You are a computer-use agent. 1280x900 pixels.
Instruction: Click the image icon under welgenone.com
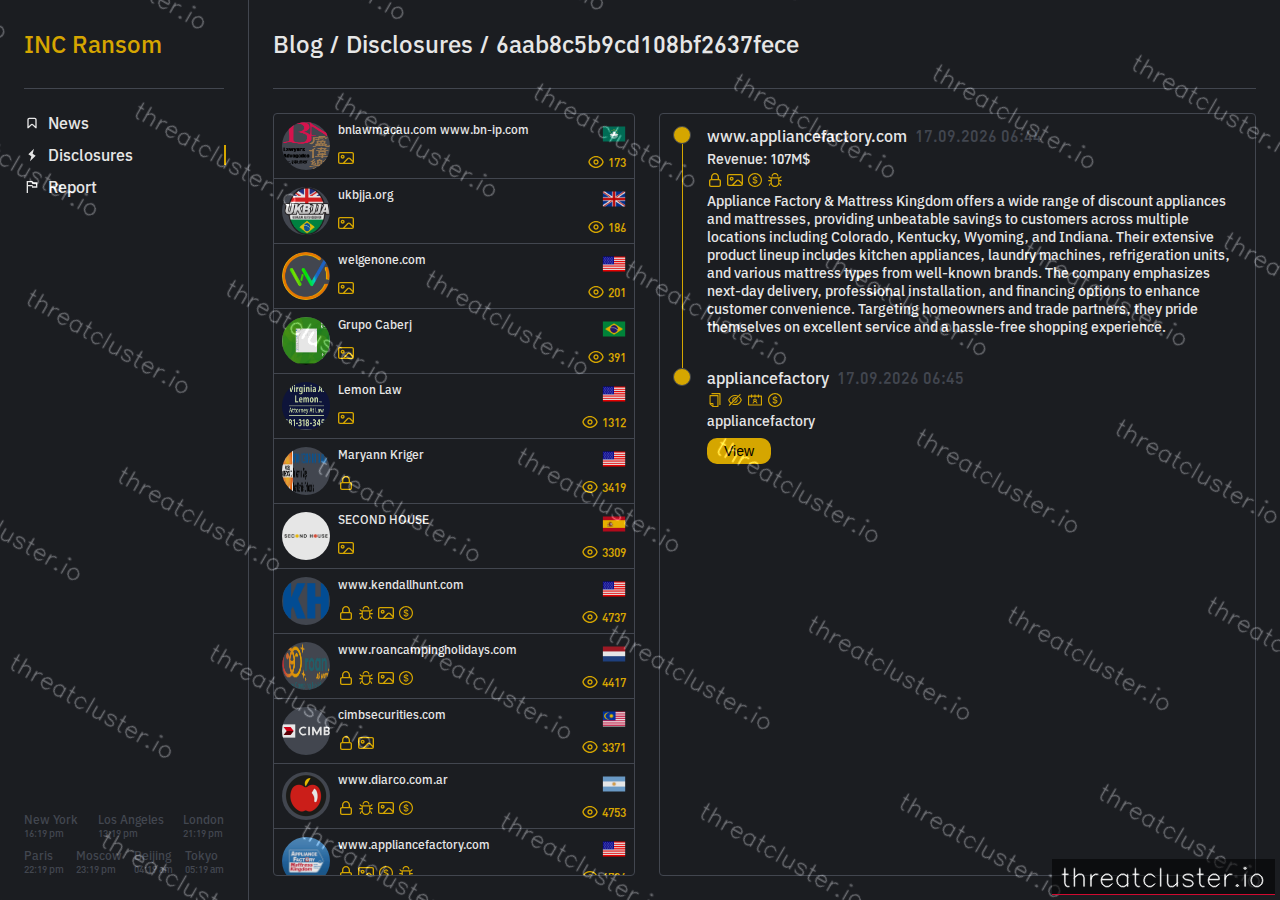coord(346,288)
